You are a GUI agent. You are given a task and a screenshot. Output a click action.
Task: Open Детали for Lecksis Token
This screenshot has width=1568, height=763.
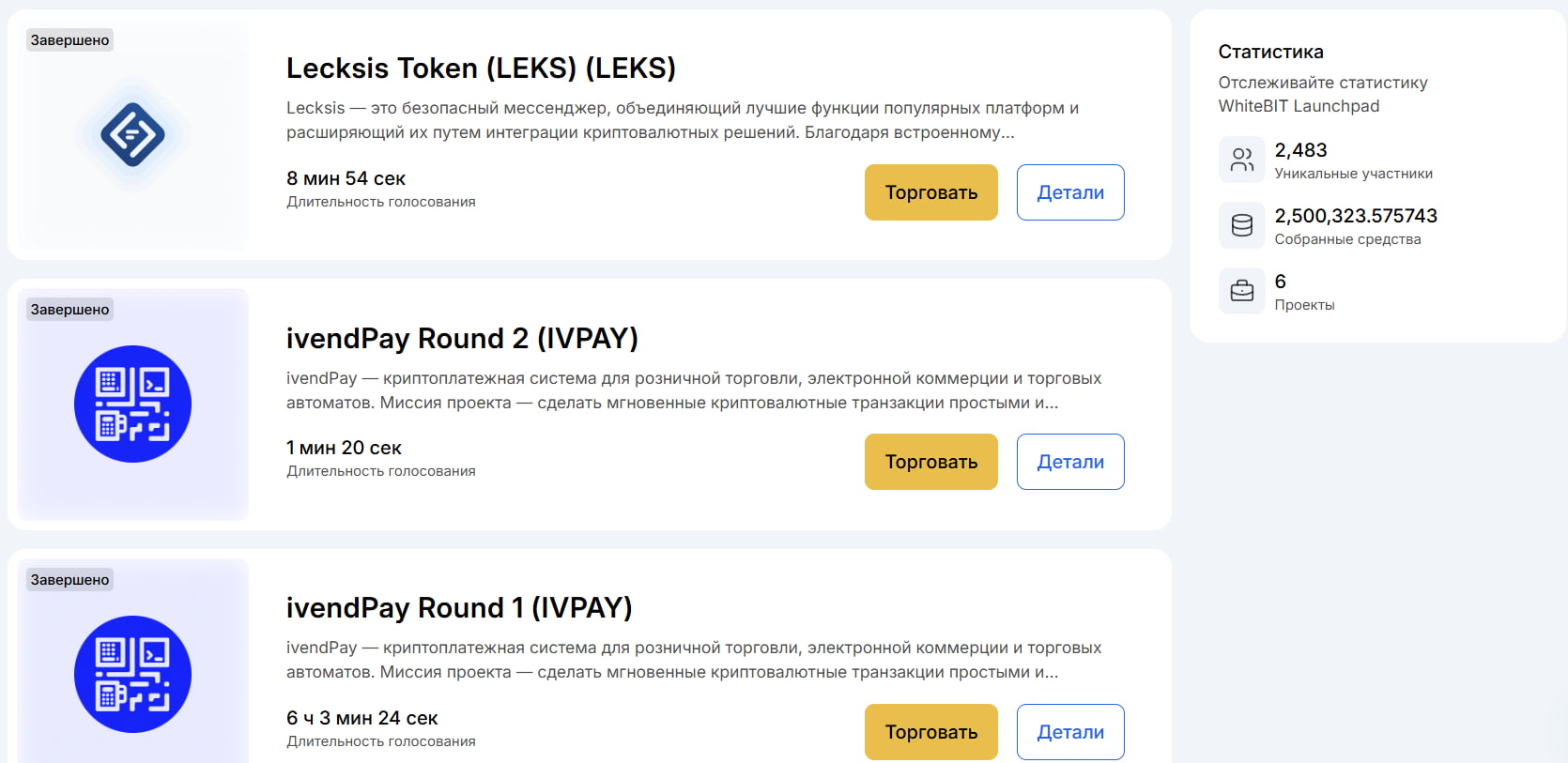pyautogui.click(x=1070, y=192)
